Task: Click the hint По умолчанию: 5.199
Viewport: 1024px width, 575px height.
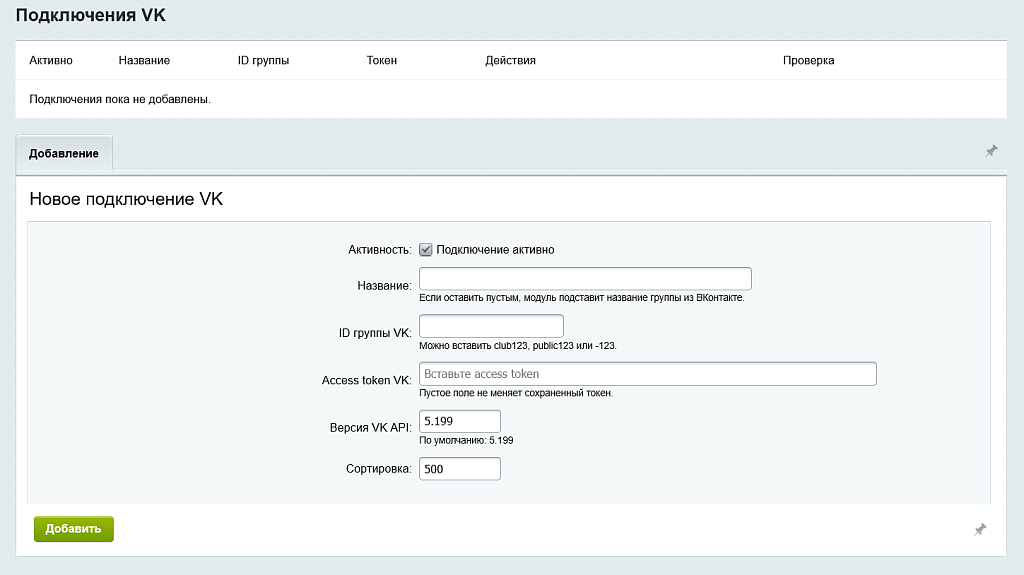Action: point(466,440)
